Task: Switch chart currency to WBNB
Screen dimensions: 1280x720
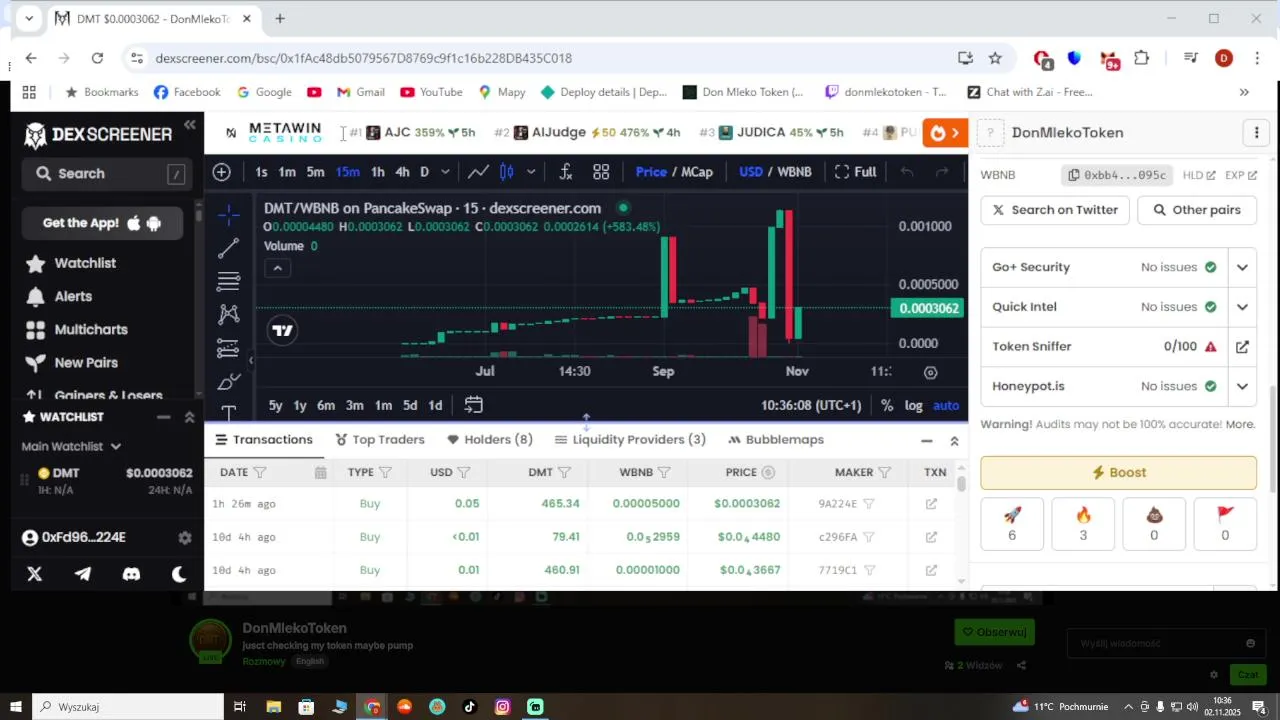Action: pos(794,172)
